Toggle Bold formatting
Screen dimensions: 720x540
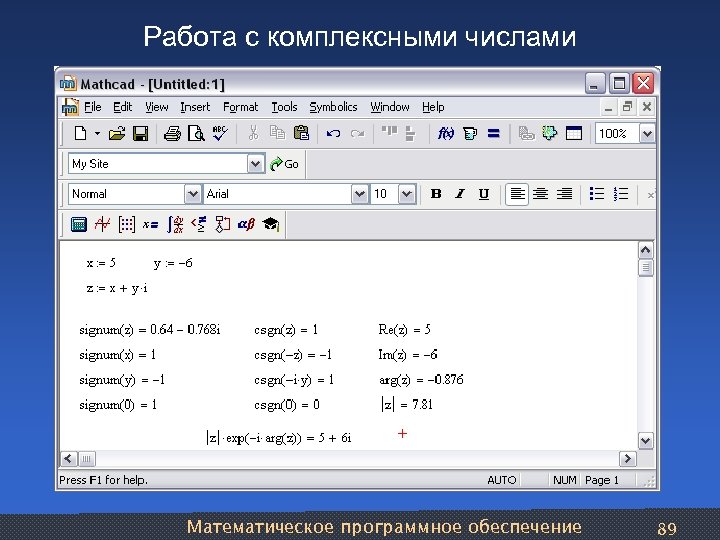[x=436, y=194]
